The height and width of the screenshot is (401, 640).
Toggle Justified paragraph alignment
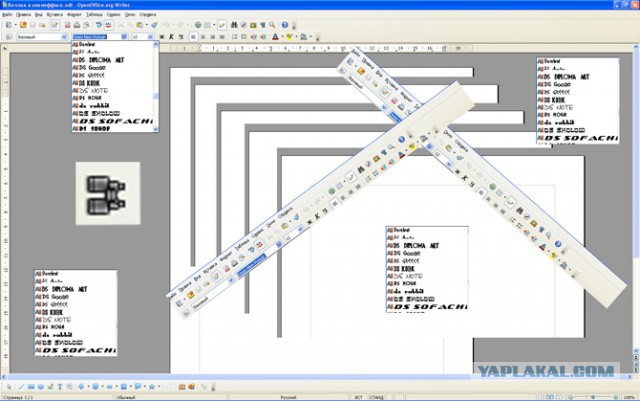(222, 37)
